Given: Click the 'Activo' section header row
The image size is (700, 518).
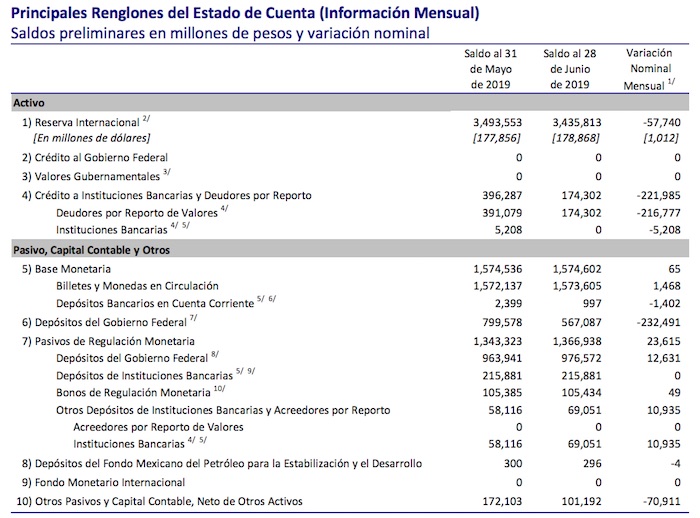Looking at the screenshot, I should coord(29,102).
